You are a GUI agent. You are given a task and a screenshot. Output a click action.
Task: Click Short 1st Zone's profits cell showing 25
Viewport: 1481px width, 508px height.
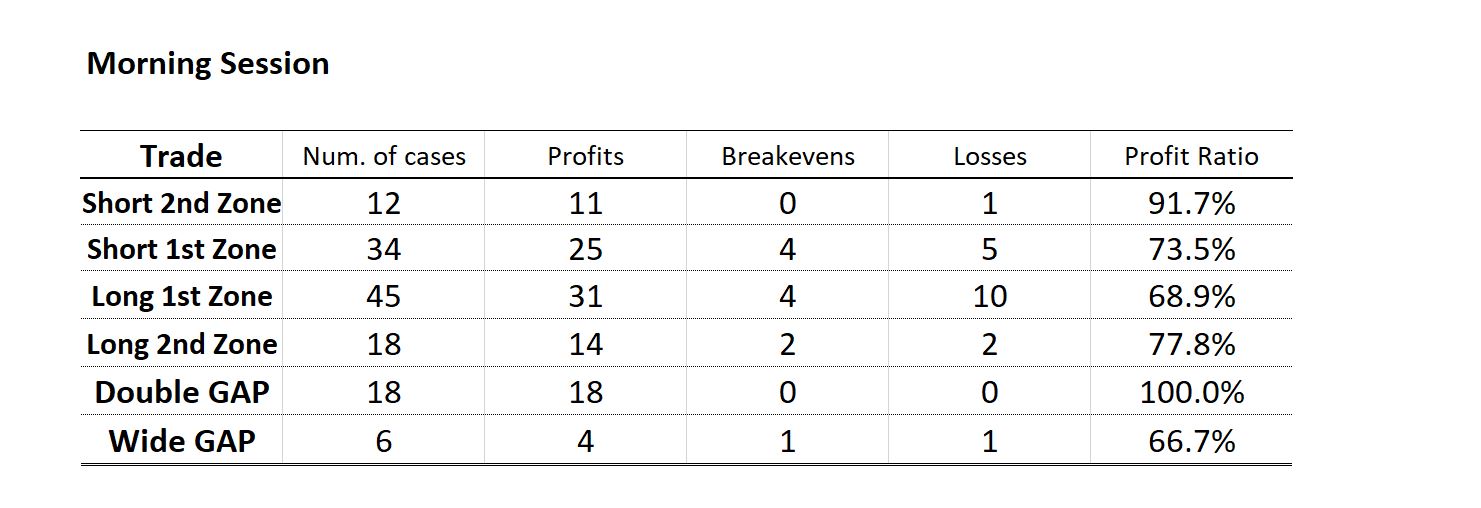pos(585,249)
